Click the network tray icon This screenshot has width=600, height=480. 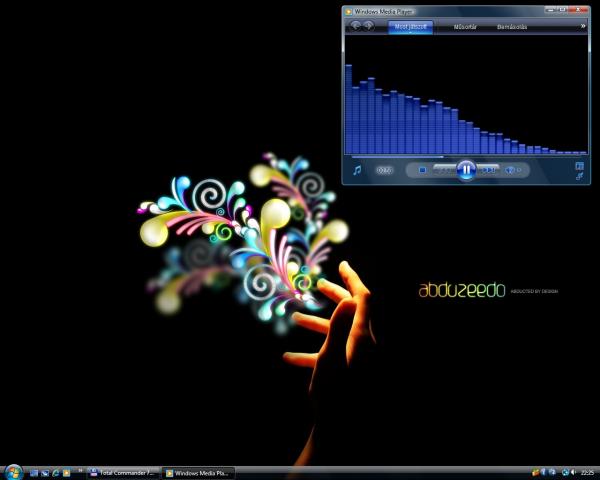click(552, 473)
